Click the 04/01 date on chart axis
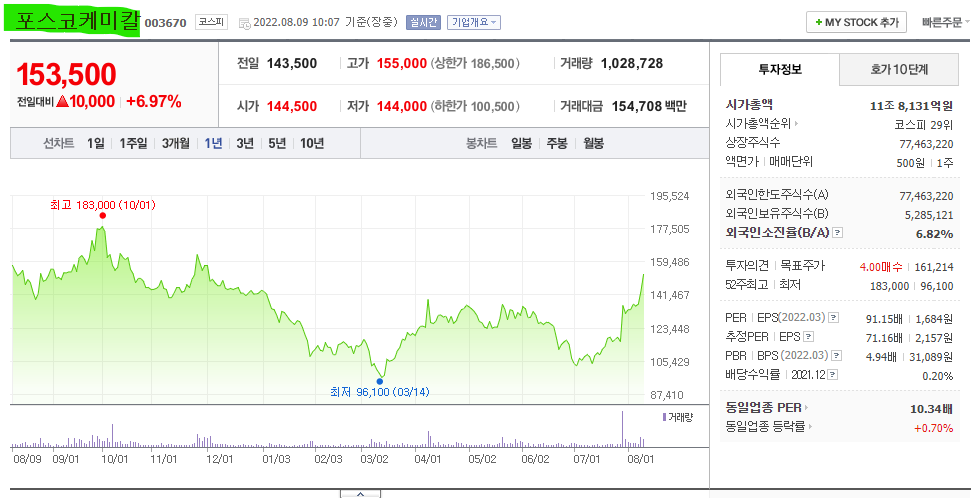Image resolution: width=980 pixels, height=498 pixels. pos(428,459)
